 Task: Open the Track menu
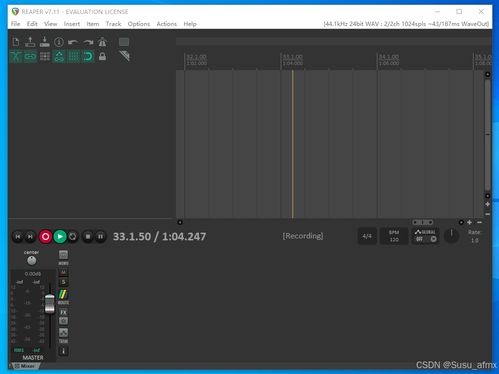[x=113, y=24]
